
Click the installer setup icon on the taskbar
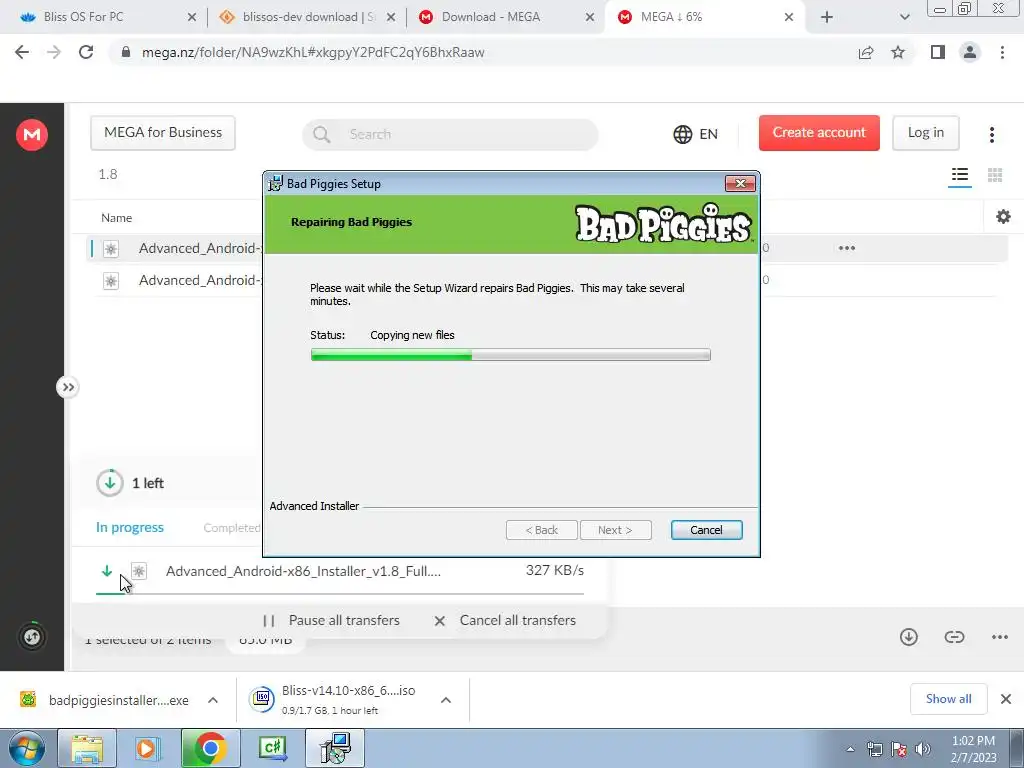pyautogui.click(x=336, y=748)
